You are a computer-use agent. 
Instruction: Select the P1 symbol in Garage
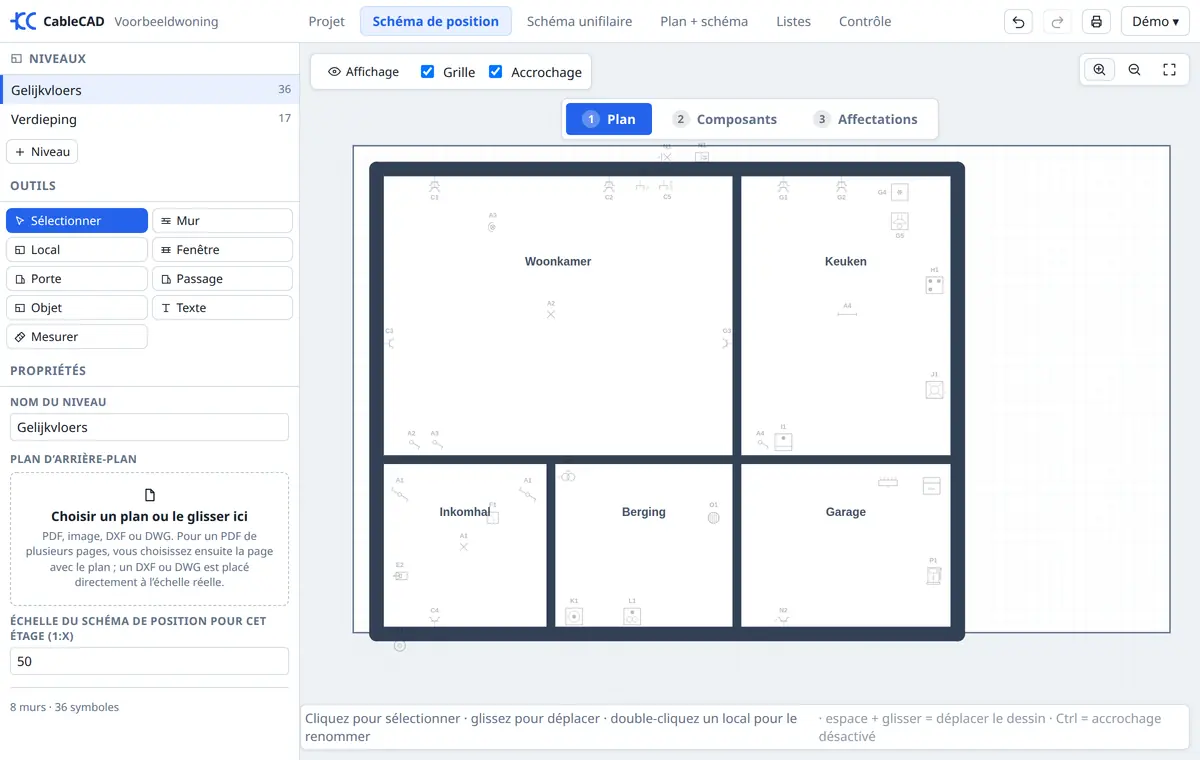[934, 575]
